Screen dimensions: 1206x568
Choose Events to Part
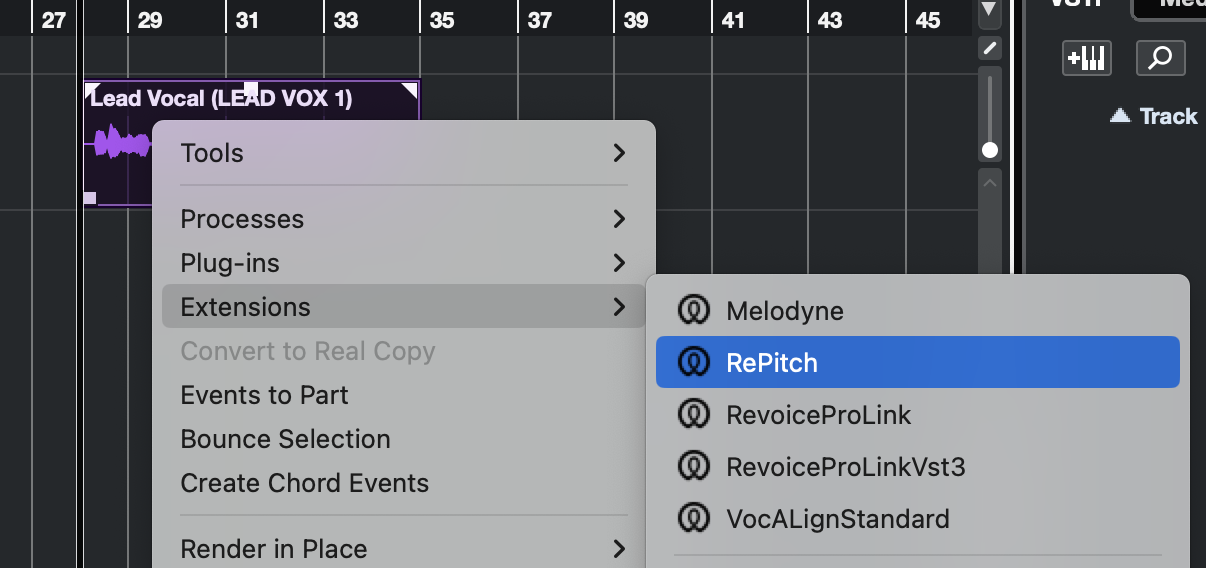pyautogui.click(x=264, y=395)
